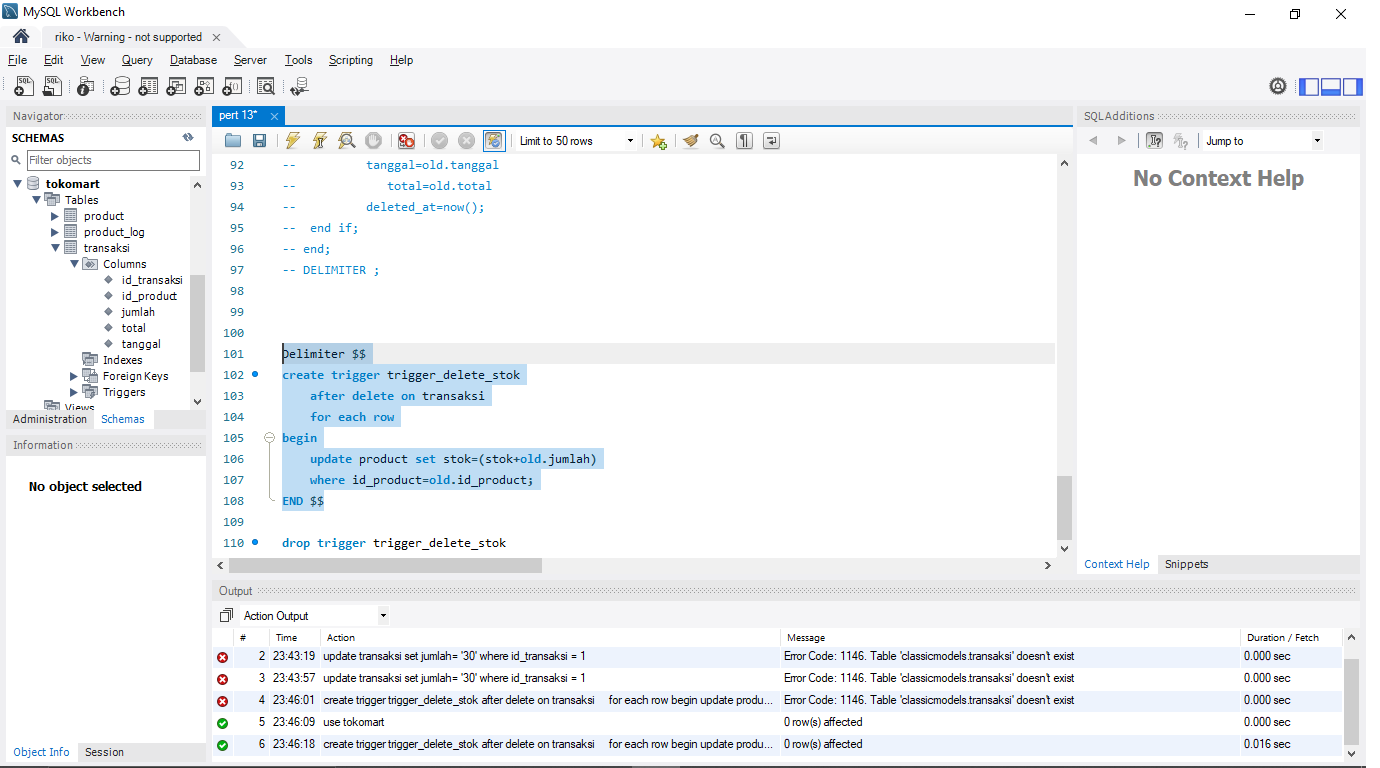The height and width of the screenshot is (768, 1380).
Task: Select the jumlah column in tree
Action: pyautogui.click(x=138, y=312)
